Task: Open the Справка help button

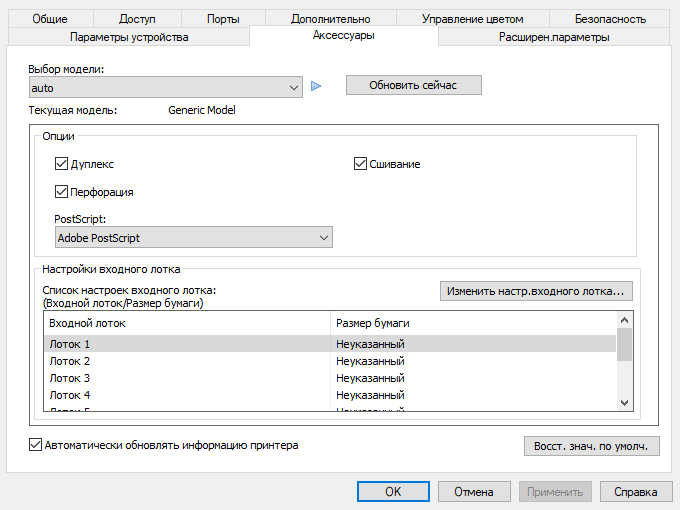Action: 635,492
